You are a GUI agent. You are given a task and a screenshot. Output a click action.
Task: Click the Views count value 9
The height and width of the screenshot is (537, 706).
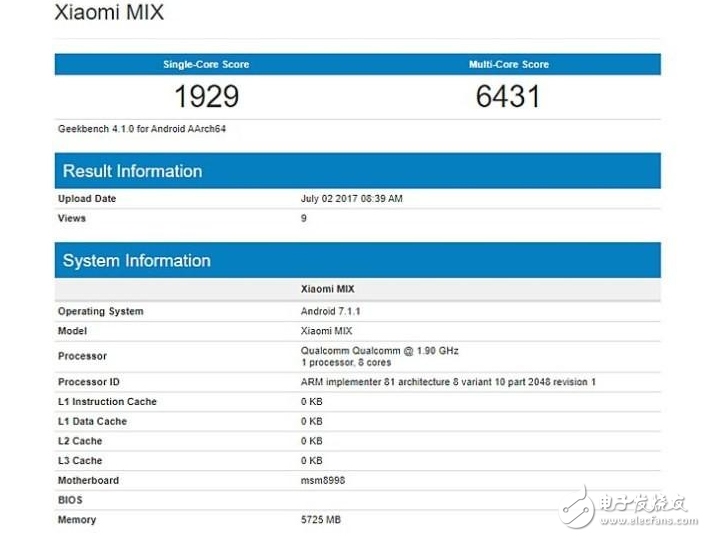(304, 218)
